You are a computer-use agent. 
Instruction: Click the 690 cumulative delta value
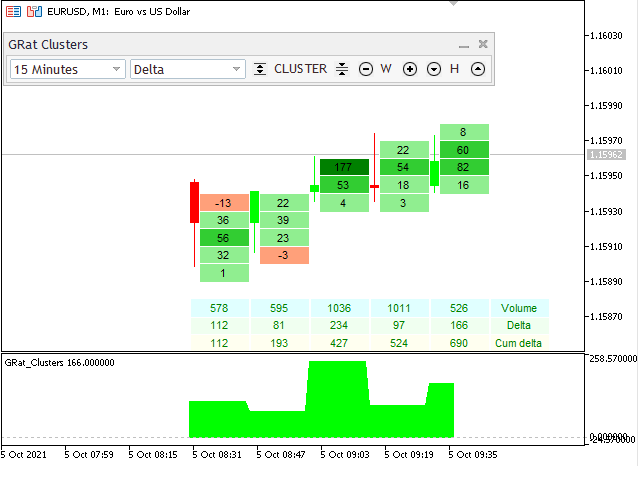459,343
